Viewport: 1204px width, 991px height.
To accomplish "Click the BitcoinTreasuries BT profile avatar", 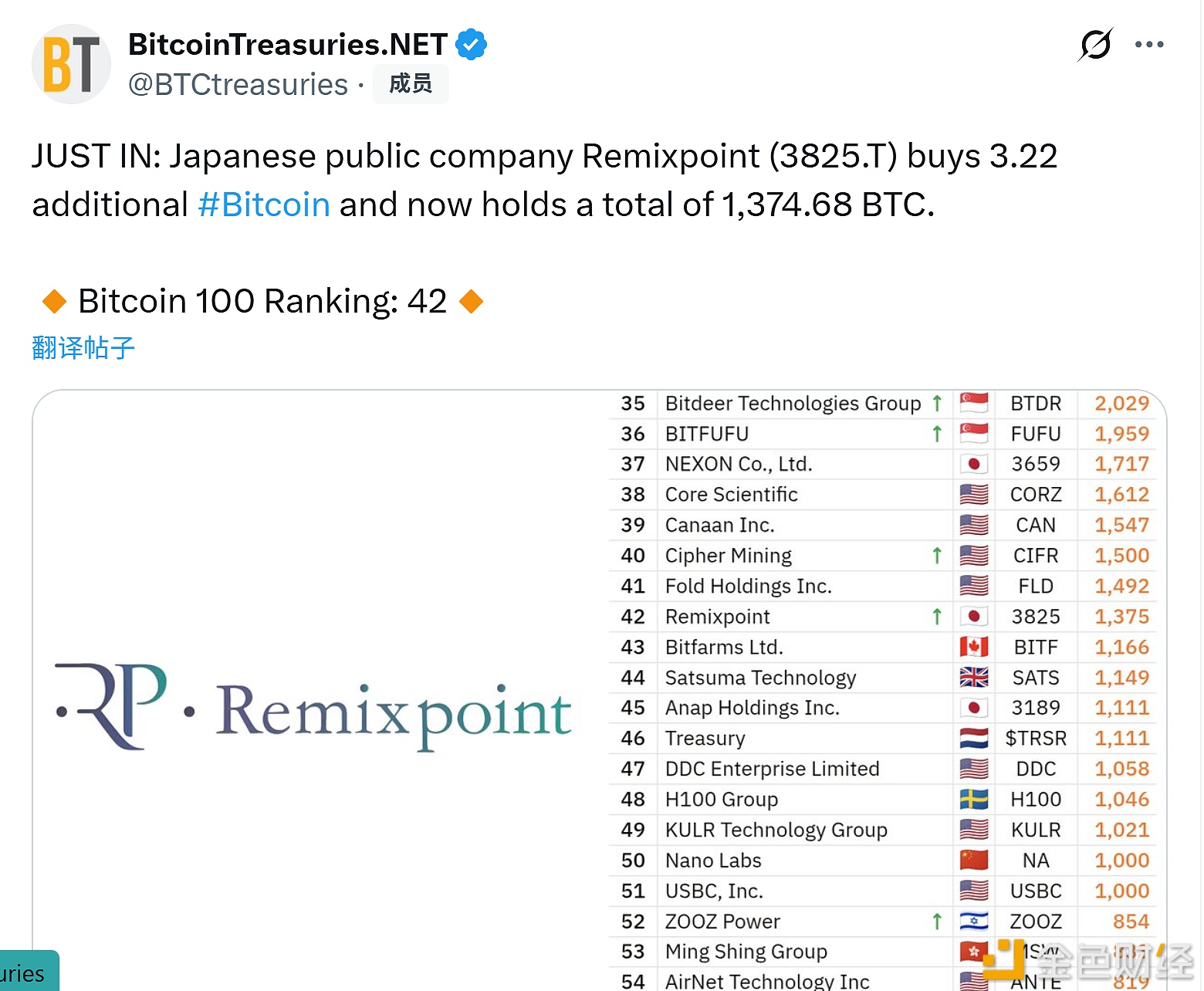I will point(71,64).
